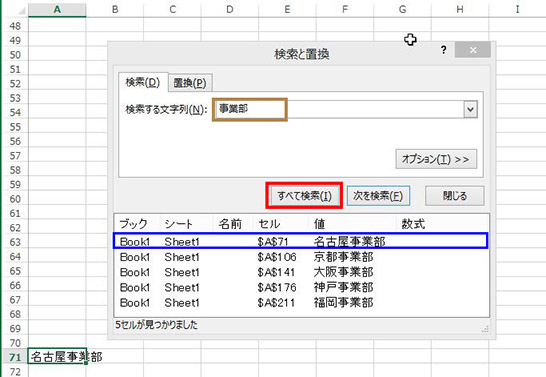The height and width of the screenshot is (377, 546).
Task: Select the 検索(D) tab
Action: 143,83
